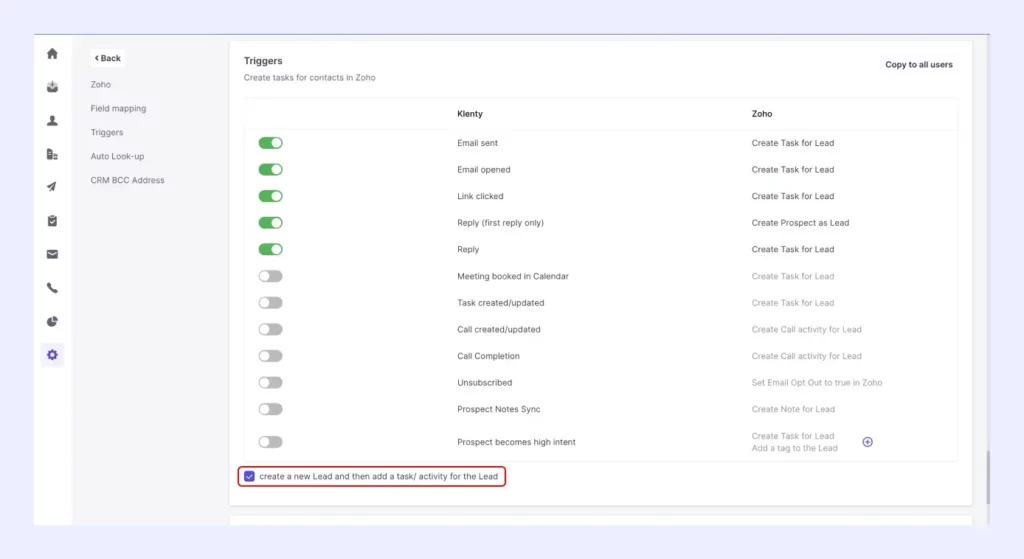Click Copy to all users
1024x559 pixels.
(918, 65)
